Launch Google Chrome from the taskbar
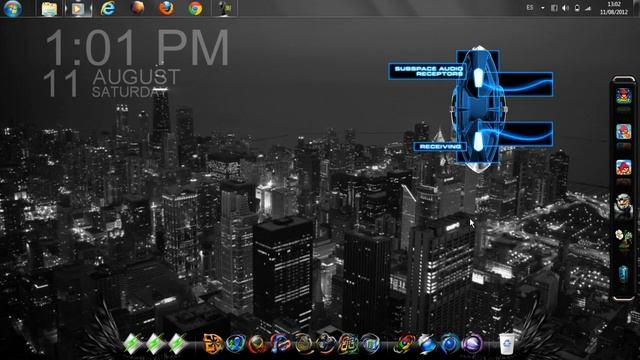This screenshot has width=640, height=360. coord(196,9)
